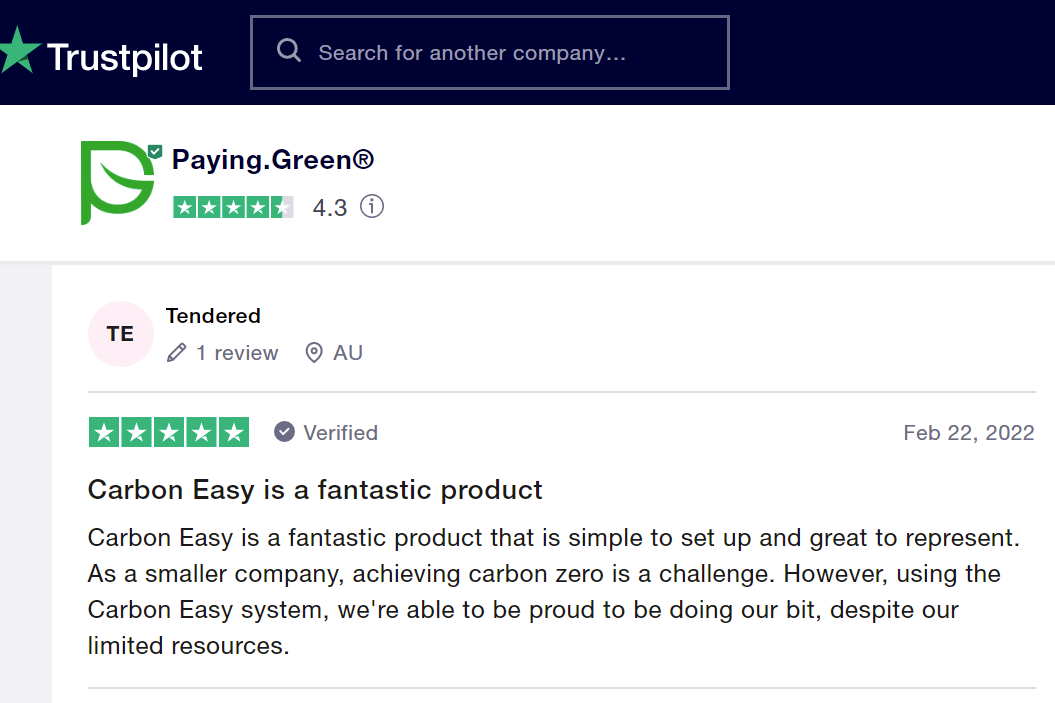
Task: Click the Paying.Green leaf logo
Action: pos(117,183)
